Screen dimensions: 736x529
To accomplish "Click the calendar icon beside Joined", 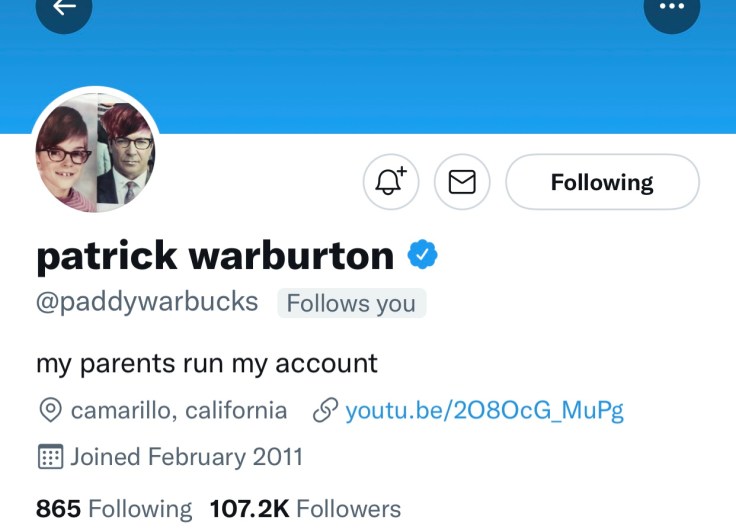I will click(x=49, y=458).
